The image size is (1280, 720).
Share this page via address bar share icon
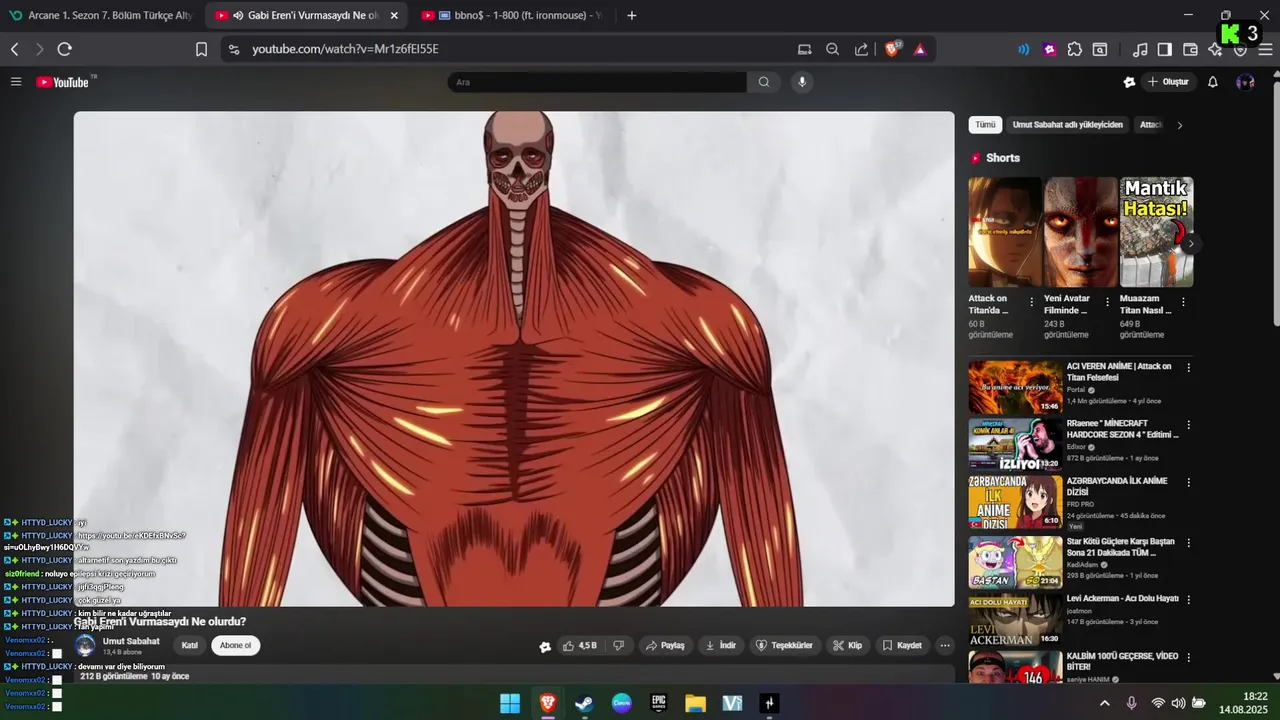point(861,49)
